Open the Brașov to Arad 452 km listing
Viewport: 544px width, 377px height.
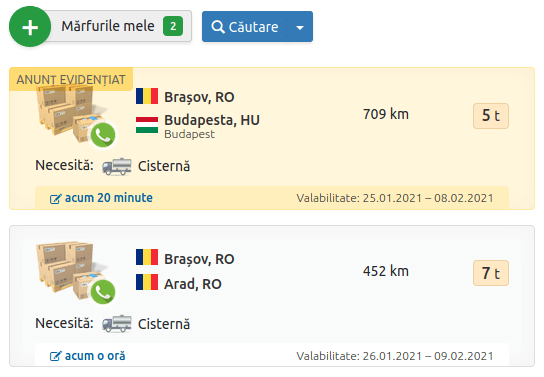pyautogui.click(x=272, y=296)
